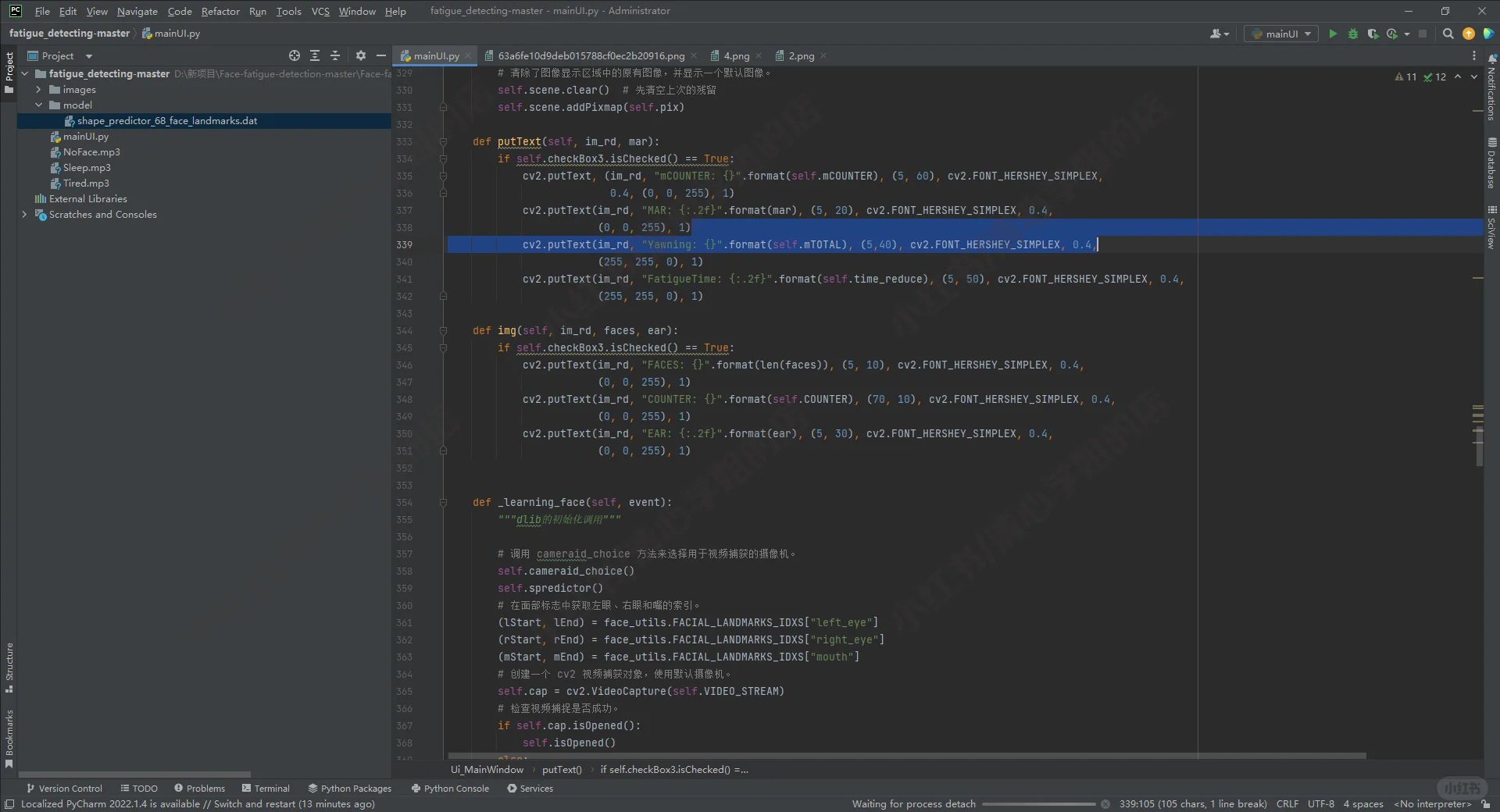
Task: Click the Stop process icon
Action: tap(1423, 34)
